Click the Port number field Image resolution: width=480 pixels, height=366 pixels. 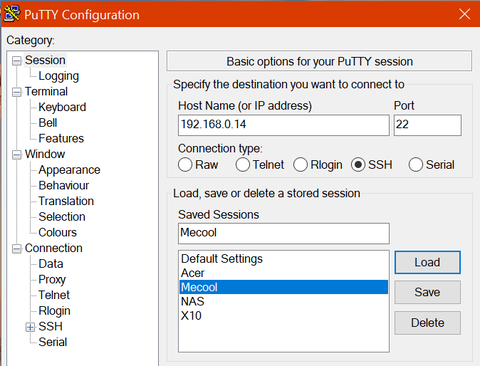click(x=427, y=125)
